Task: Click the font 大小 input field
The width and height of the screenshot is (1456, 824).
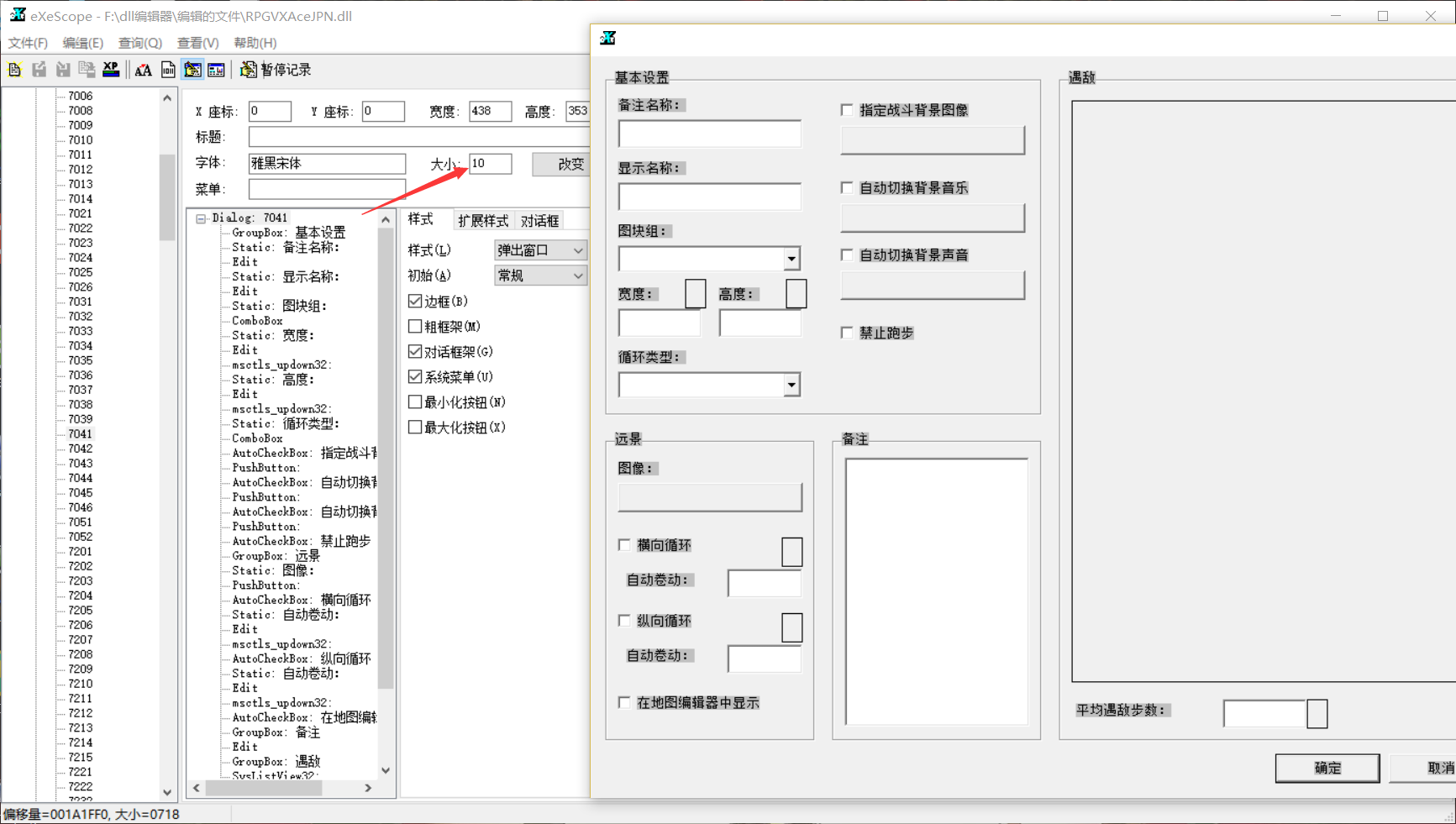Action: click(491, 164)
